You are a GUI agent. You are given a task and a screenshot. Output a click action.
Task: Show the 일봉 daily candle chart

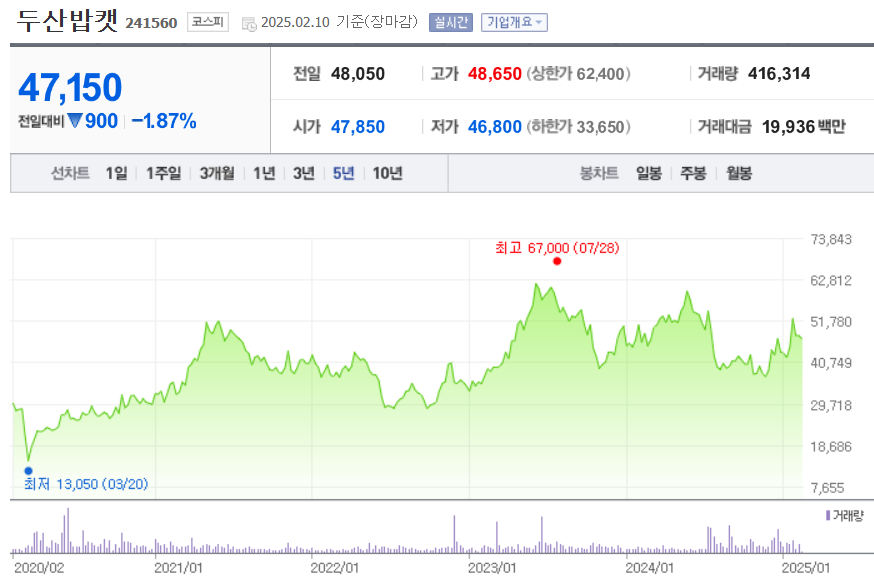(x=649, y=173)
